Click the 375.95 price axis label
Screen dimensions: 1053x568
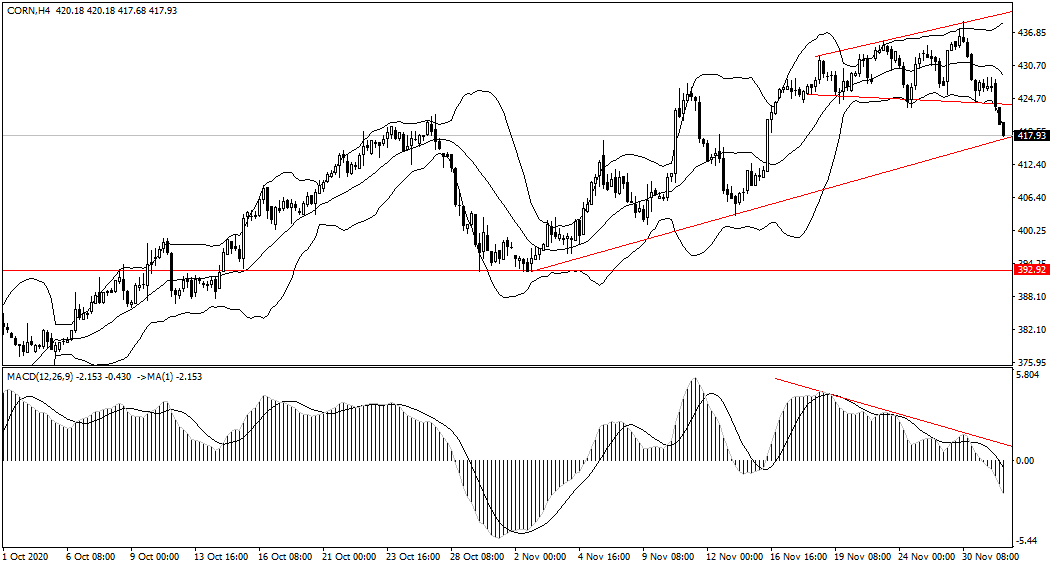point(1030,363)
